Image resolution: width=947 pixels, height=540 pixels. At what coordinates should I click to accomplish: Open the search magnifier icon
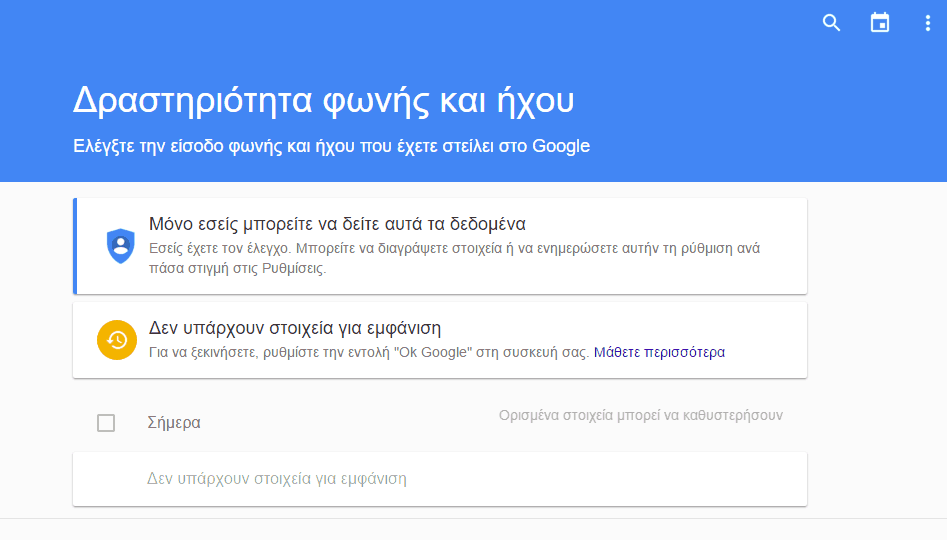[831, 23]
